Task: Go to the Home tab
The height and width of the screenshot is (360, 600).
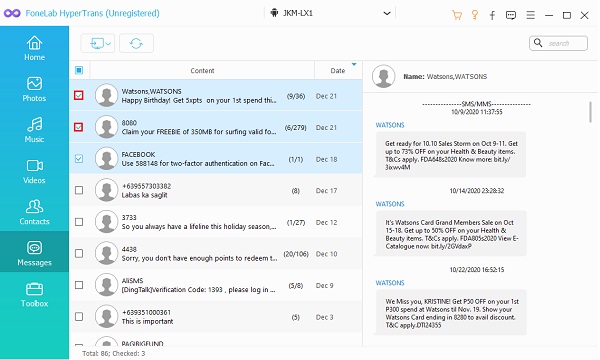Action: 34,48
